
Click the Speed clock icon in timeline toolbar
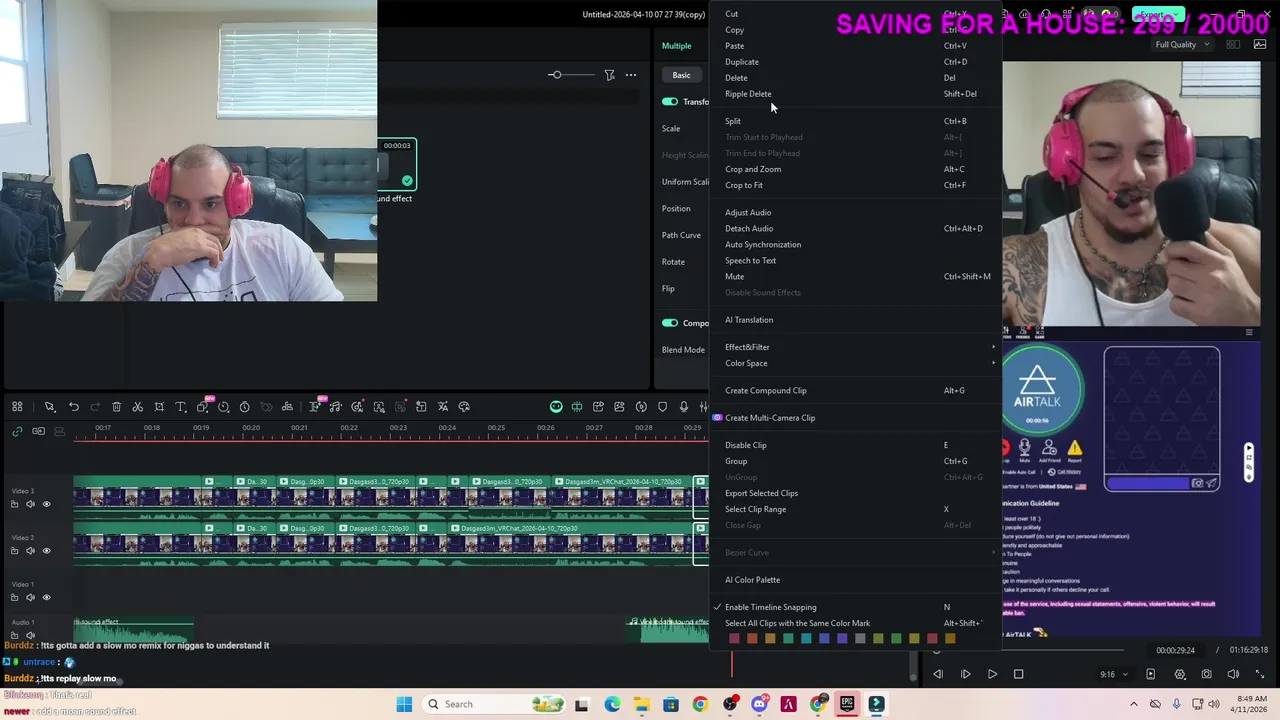click(x=223, y=407)
